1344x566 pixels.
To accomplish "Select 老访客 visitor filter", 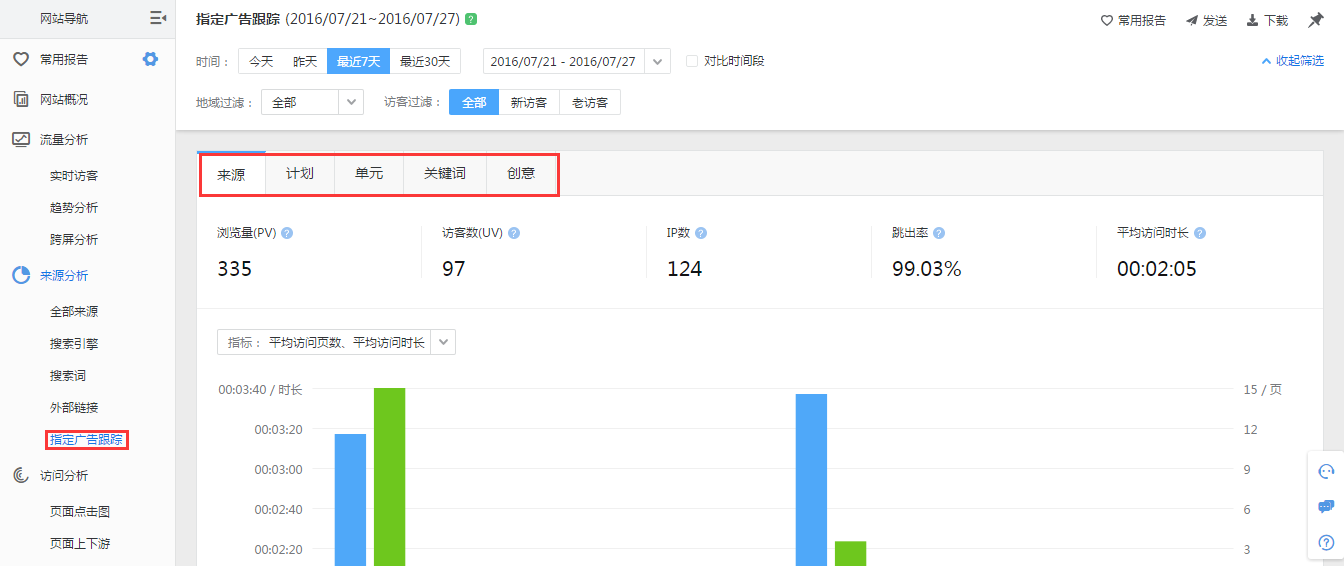I will [589, 102].
